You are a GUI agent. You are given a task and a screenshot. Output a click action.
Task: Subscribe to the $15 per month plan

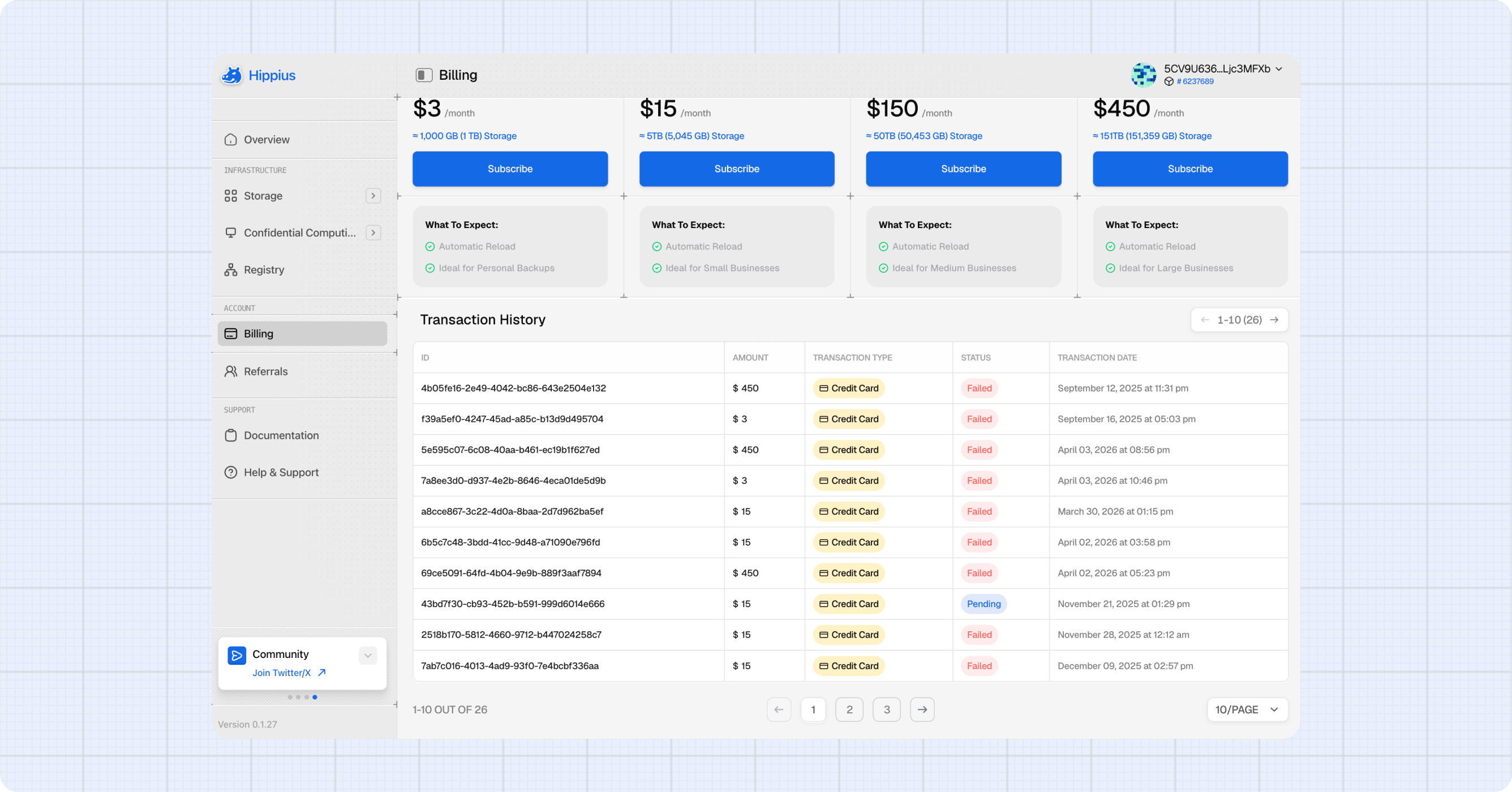(737, 169)
